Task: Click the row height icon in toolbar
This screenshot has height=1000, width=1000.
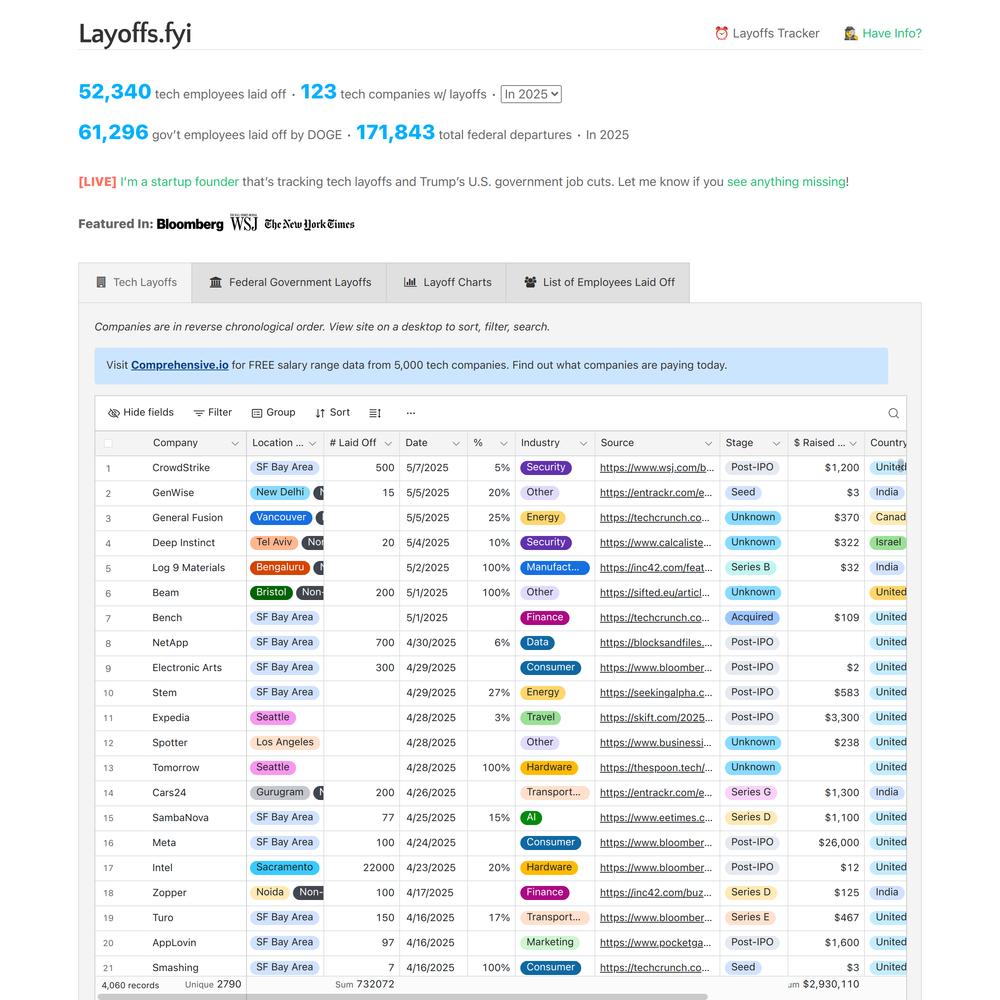Action: coord(375,413)
